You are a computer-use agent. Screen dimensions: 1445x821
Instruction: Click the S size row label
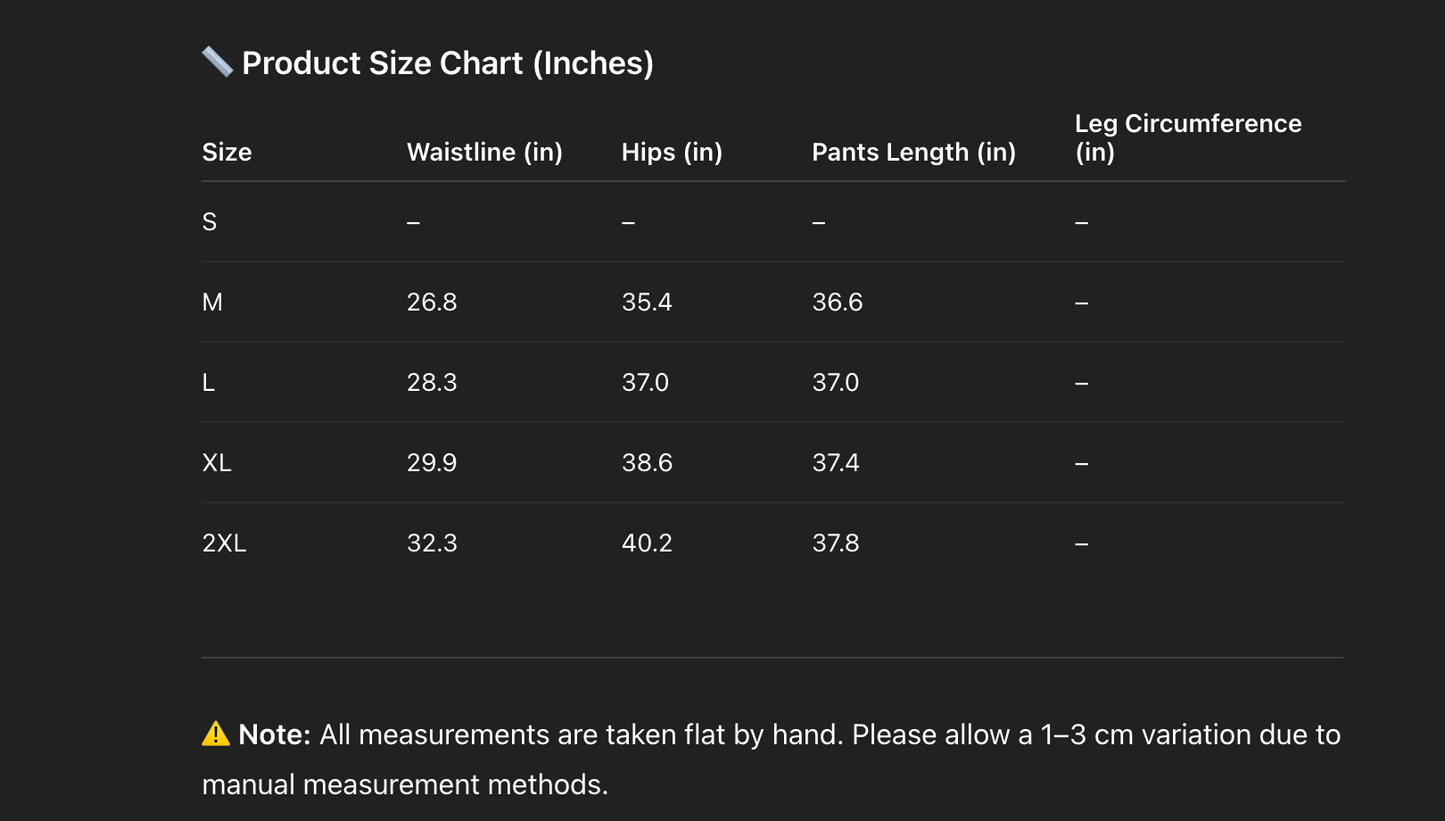pyautogui.click(x=209, y=222)
